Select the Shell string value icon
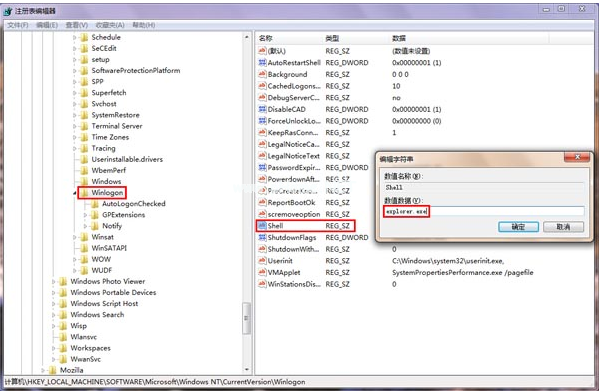 click(262, 226)
